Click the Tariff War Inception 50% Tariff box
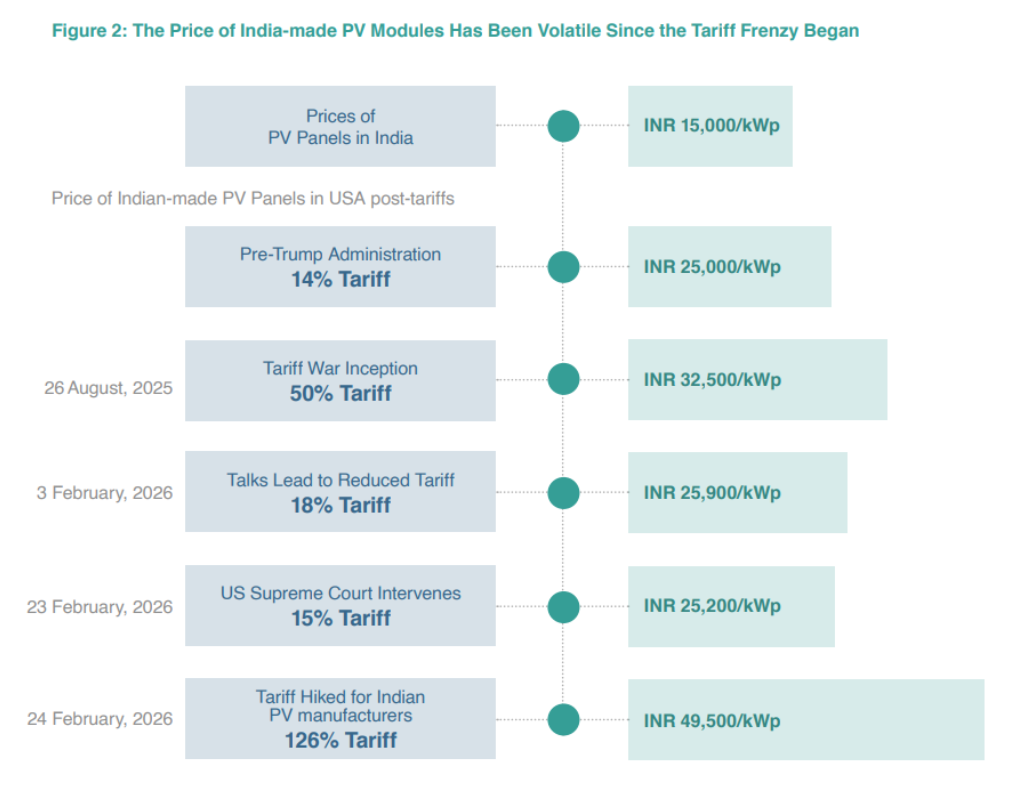 click(x=340, y=380)
